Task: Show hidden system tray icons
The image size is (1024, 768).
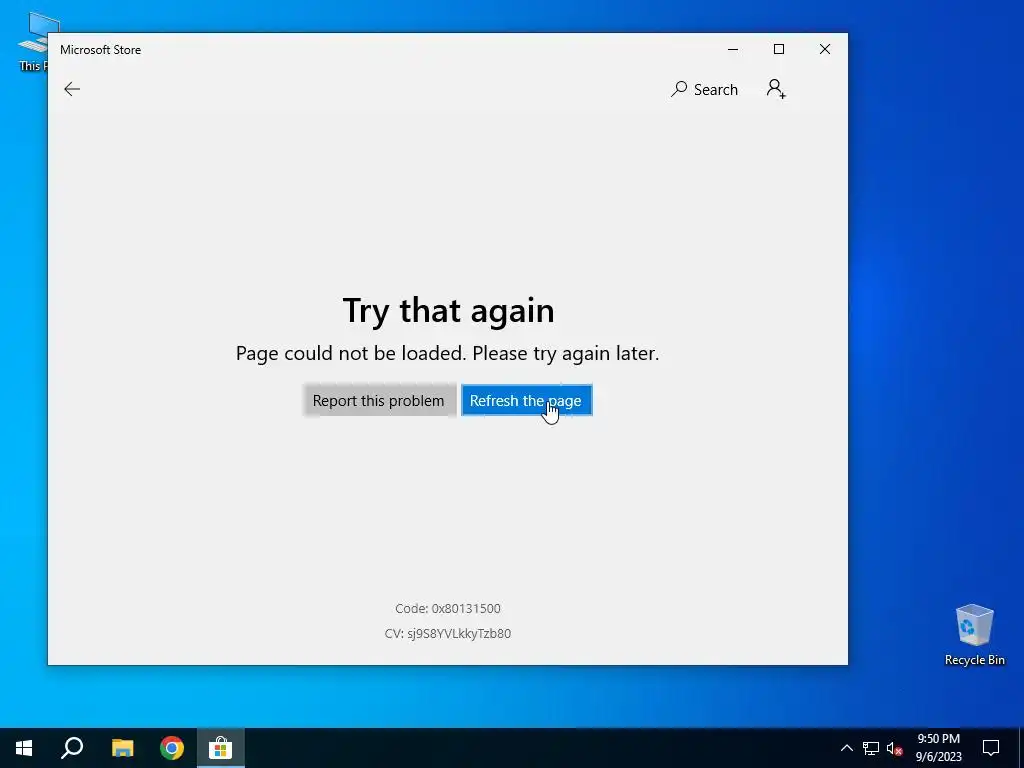Action: pos(846,748)
